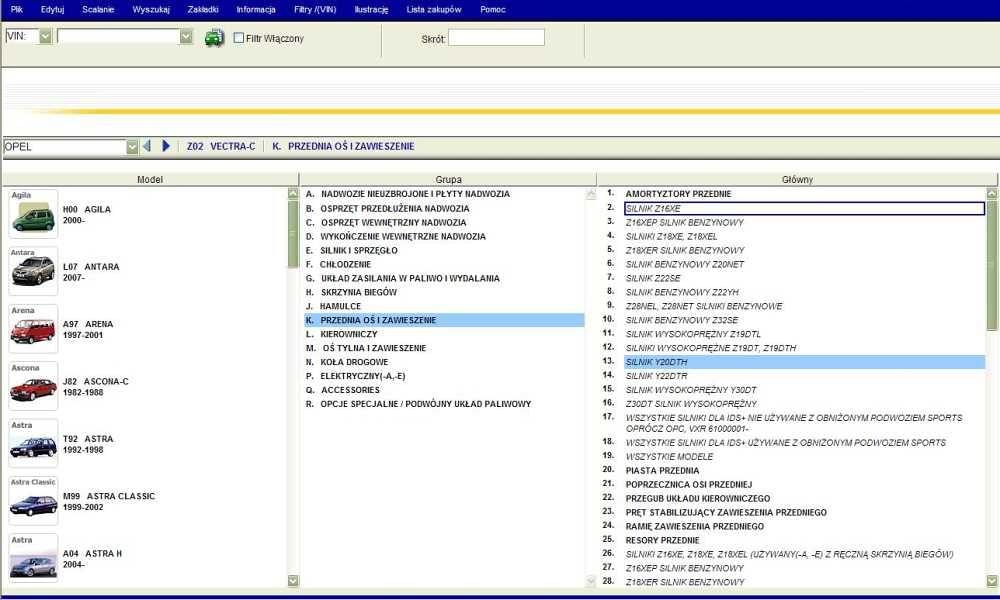Click into the VIN number input field
1000x600 pixels.
tap(119, 36)
